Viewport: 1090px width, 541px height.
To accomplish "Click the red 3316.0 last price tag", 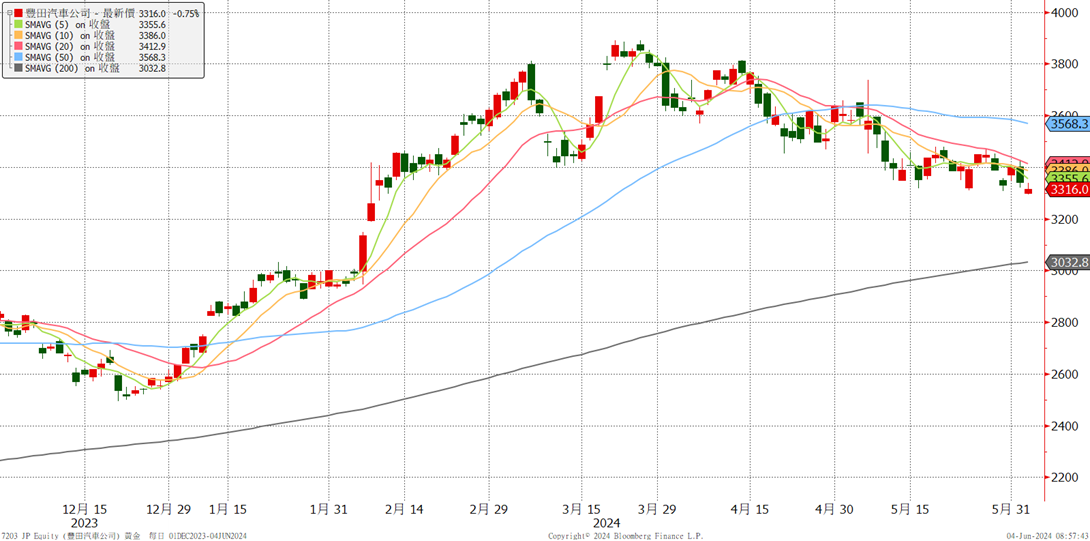I will click(x=1068, y=190).
